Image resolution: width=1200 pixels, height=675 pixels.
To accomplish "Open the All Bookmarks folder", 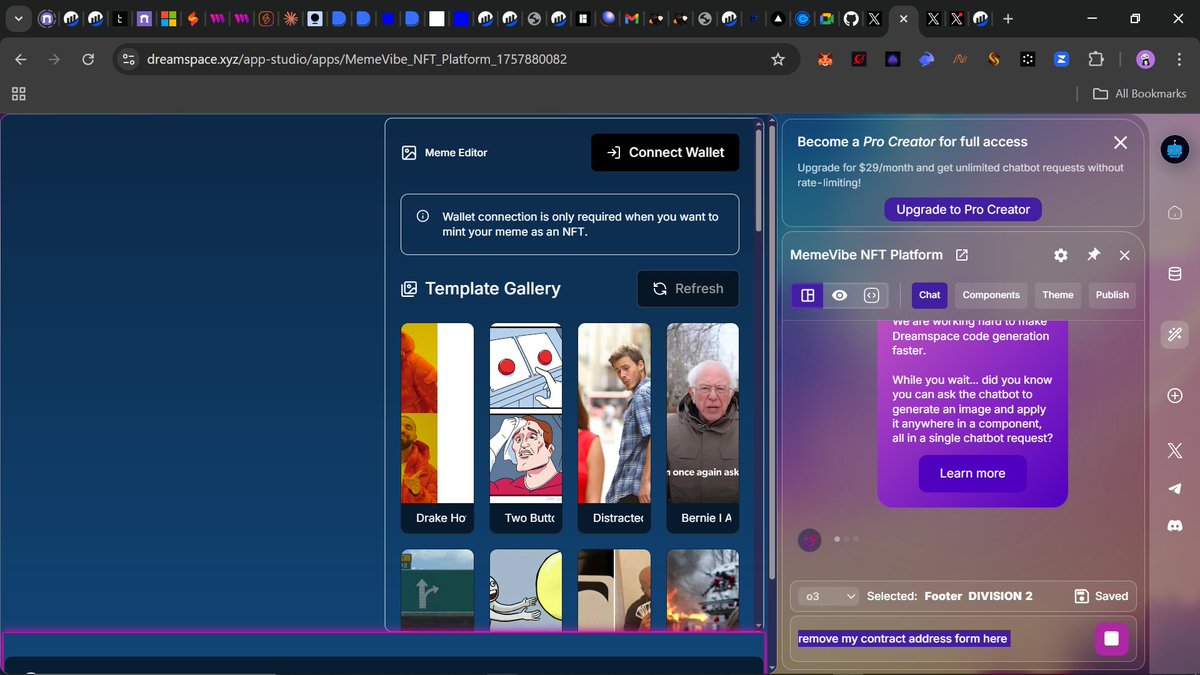I will point(1139,93).
